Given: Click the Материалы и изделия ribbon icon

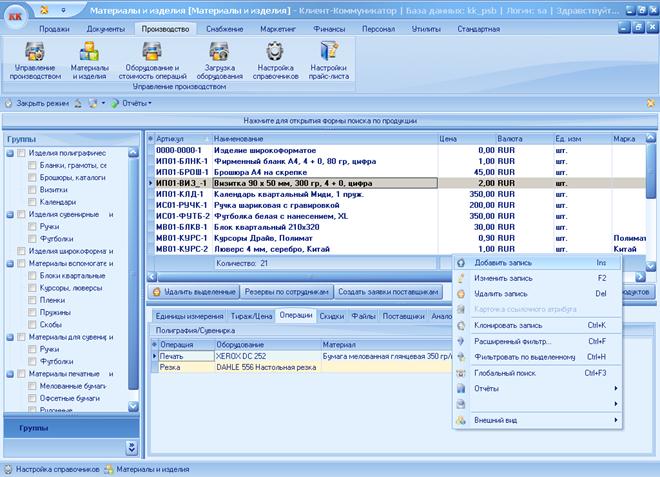Looking at the screenshot, I should [89, 52].
